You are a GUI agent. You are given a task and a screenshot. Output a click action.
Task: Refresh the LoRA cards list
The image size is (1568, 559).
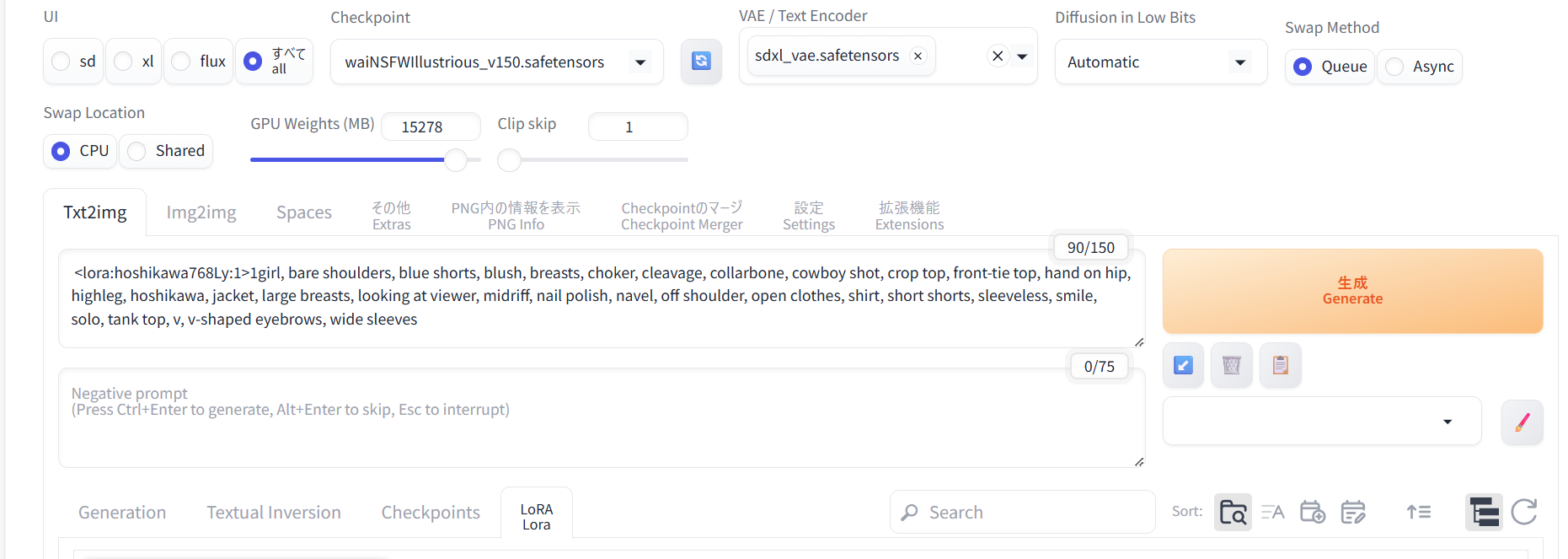click(x=1523, y=512)
